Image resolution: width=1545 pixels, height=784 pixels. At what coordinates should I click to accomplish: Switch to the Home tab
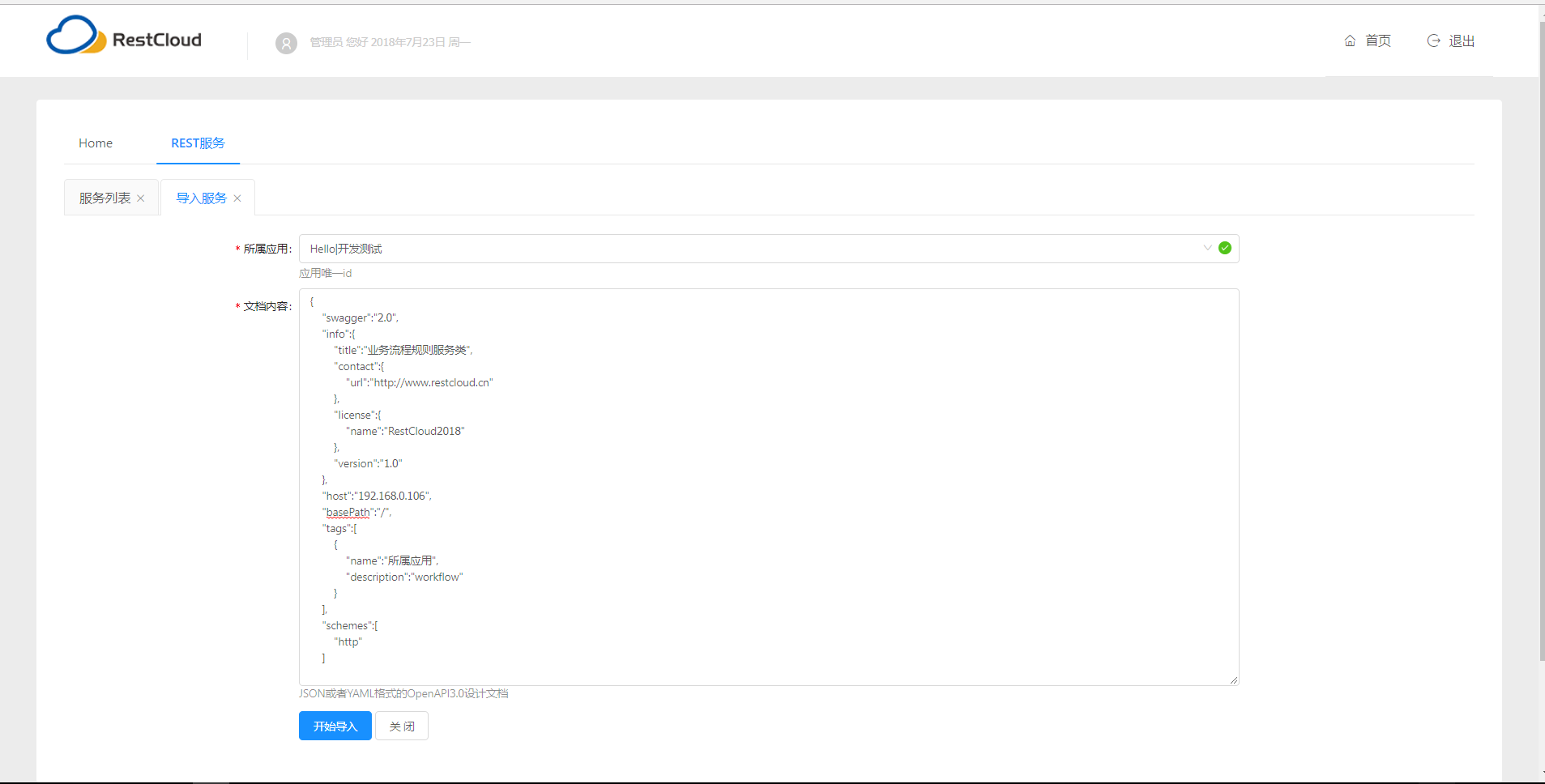pyautogui.click(x=96, y=143)
